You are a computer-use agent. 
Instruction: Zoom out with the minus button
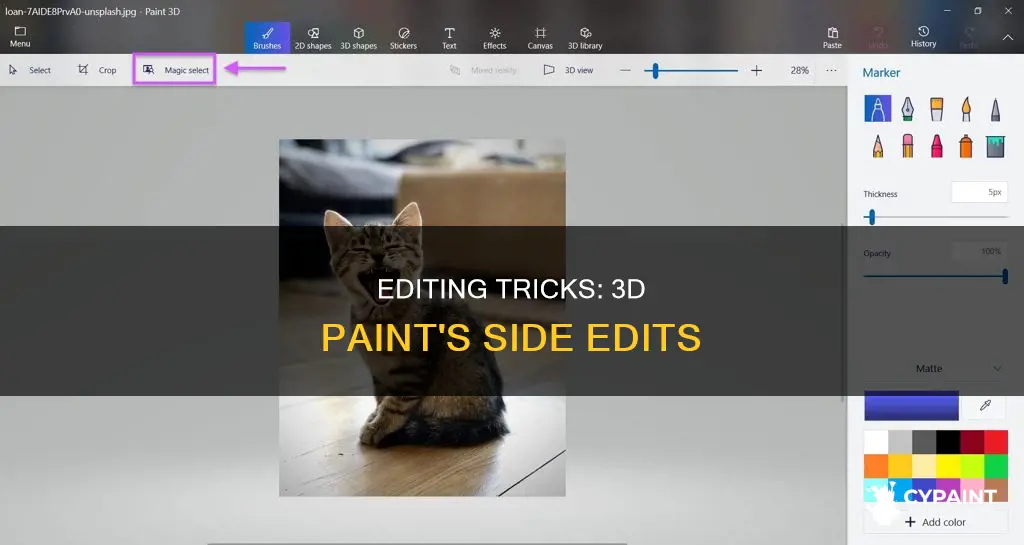point(625,70)
